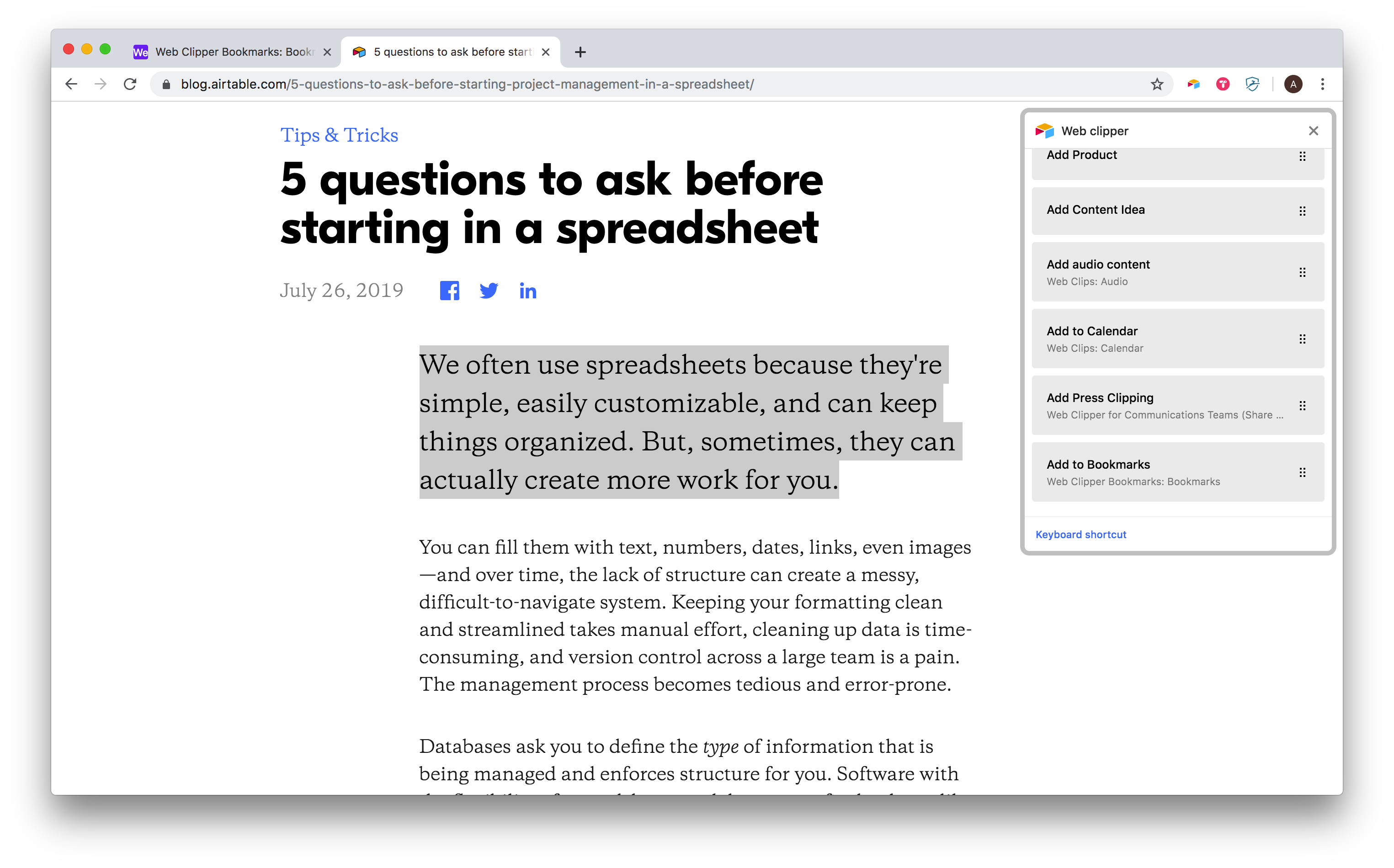1394x868 pixels.
Task: Close the Web Clipper Bookmarks tab
Action: pos(327,52)
